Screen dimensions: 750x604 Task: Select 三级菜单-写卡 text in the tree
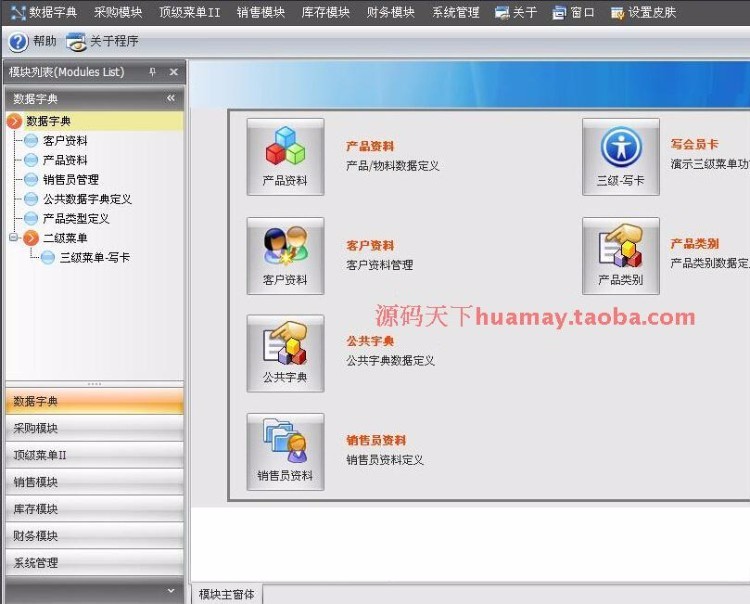coord(95,258)
